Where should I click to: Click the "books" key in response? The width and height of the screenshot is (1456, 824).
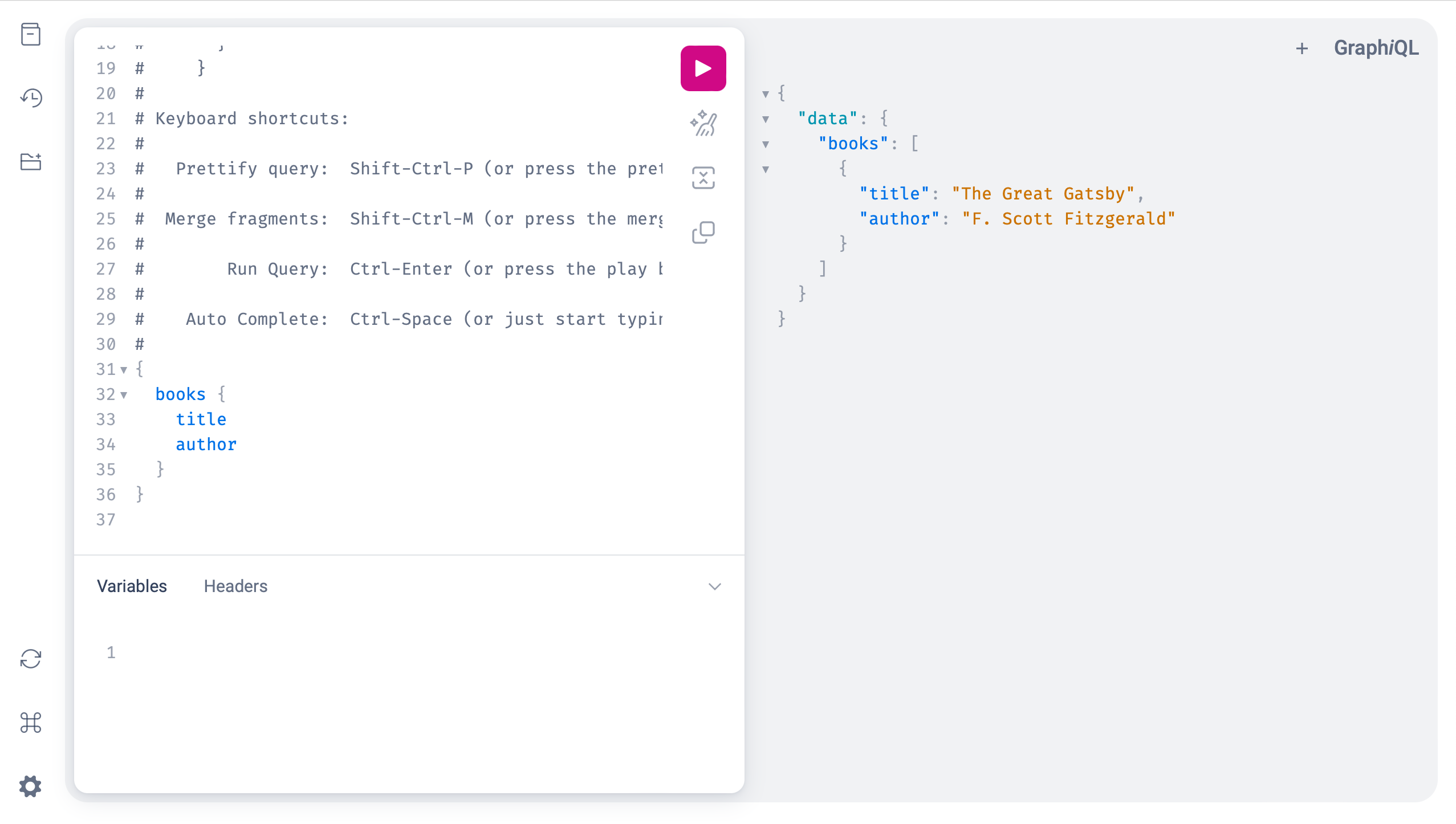pos(853,144)
